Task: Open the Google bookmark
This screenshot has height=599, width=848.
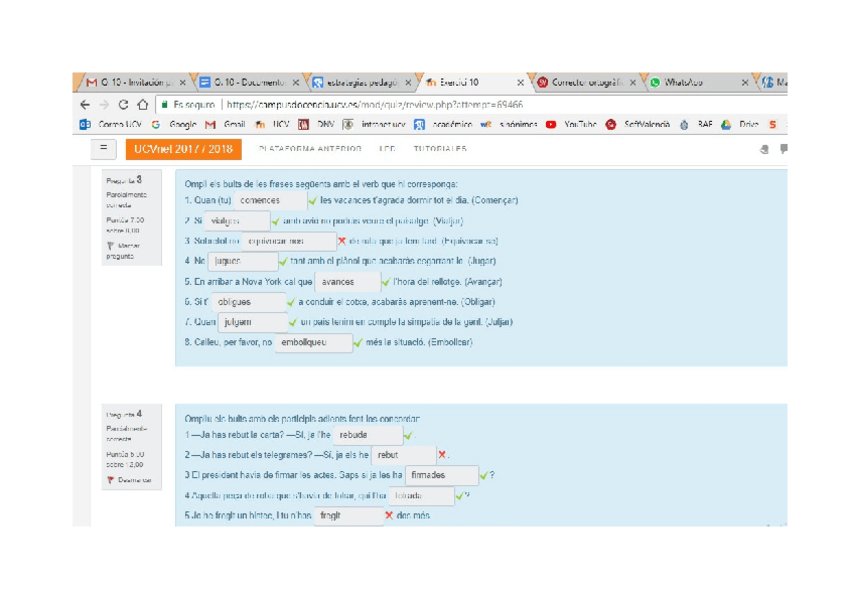Action: click(x=174, y=124)
